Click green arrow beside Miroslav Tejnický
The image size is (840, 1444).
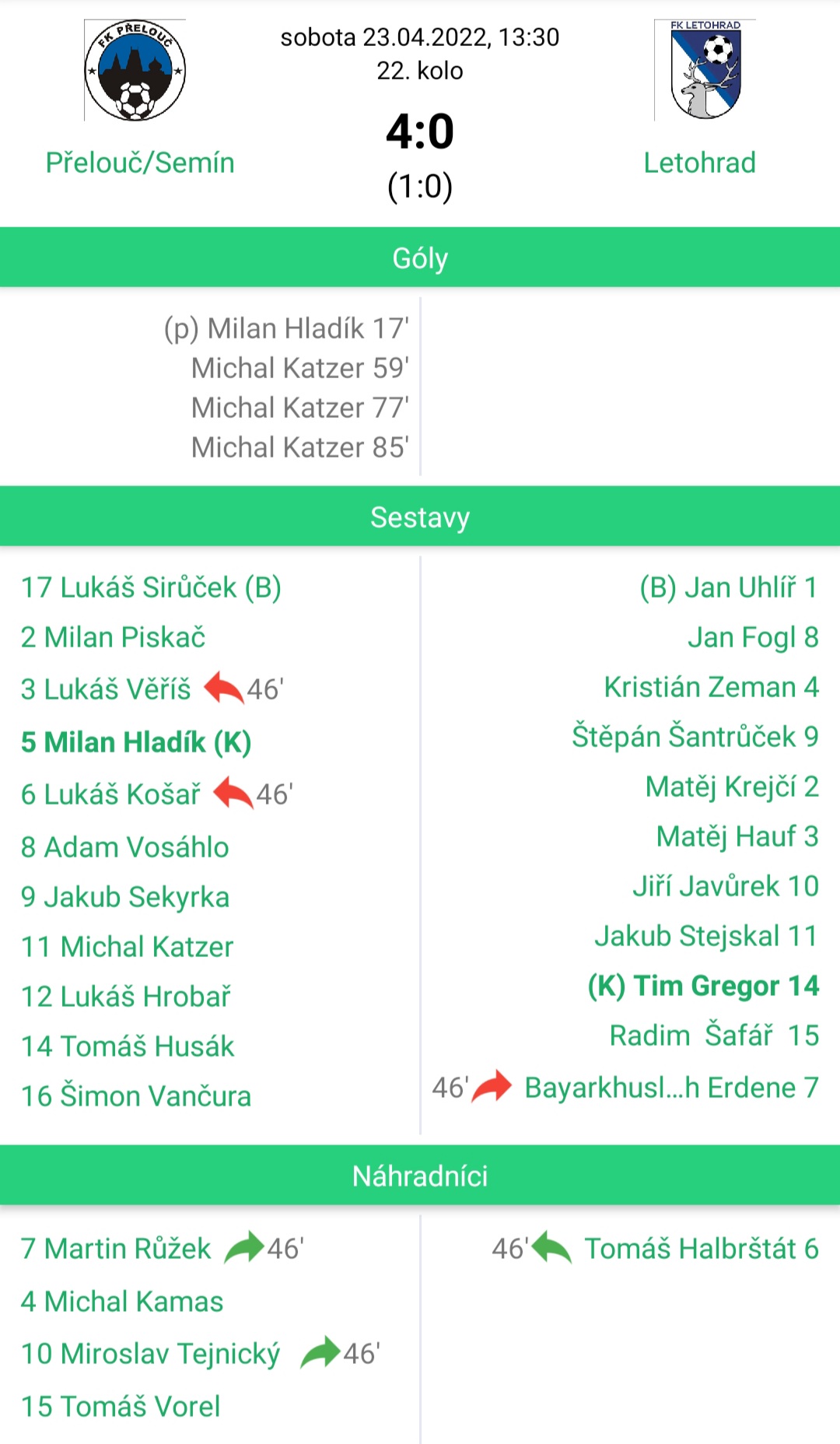point(320,1353)
